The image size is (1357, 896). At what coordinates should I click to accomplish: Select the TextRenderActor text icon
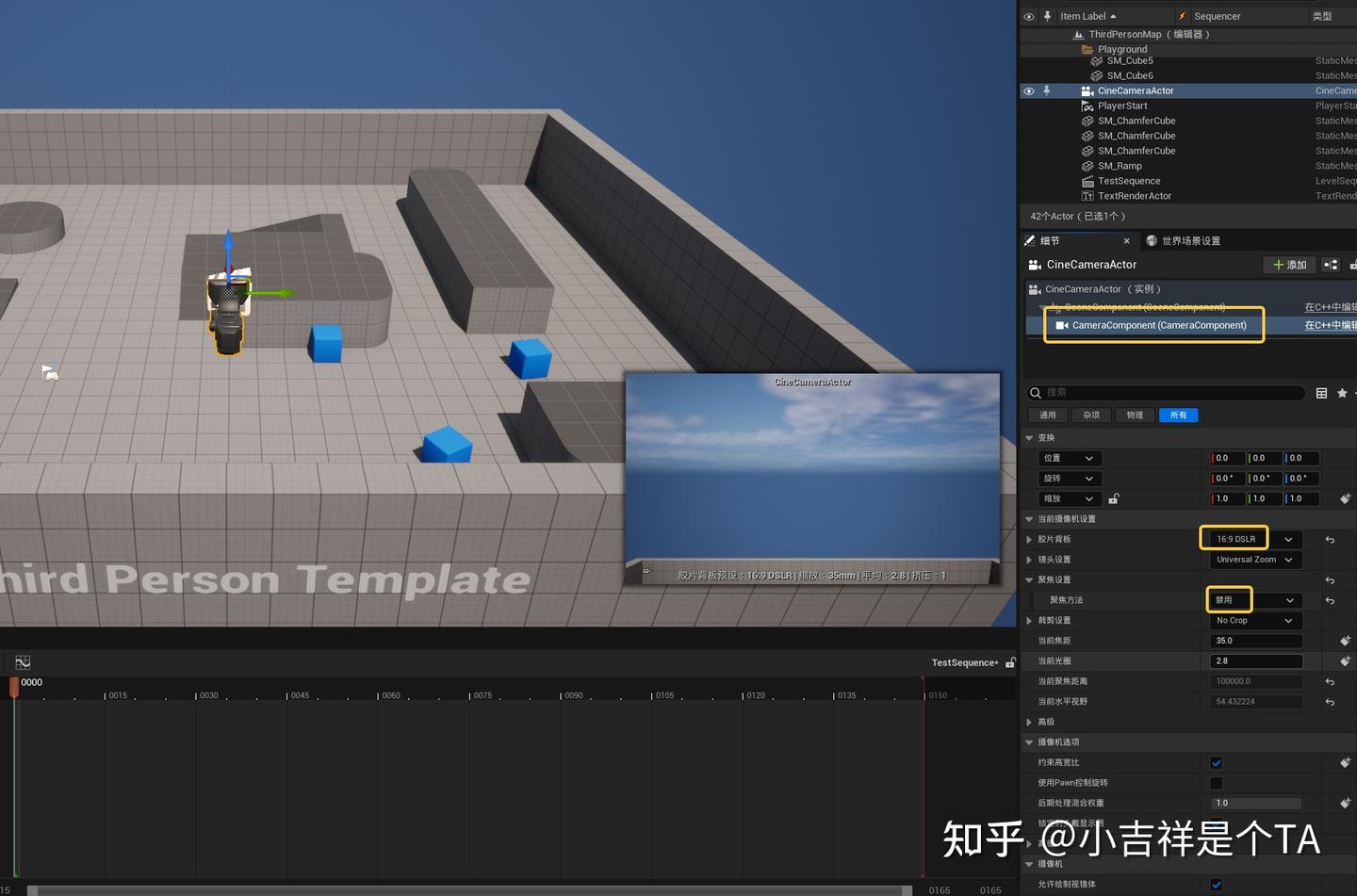(x=1087, y=196)
